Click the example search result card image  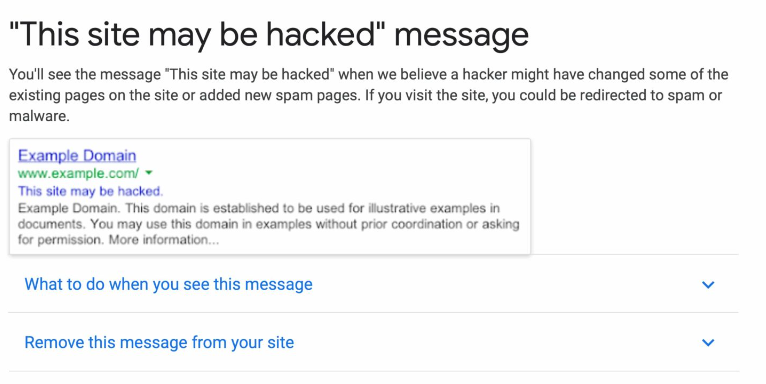point(270,196)
